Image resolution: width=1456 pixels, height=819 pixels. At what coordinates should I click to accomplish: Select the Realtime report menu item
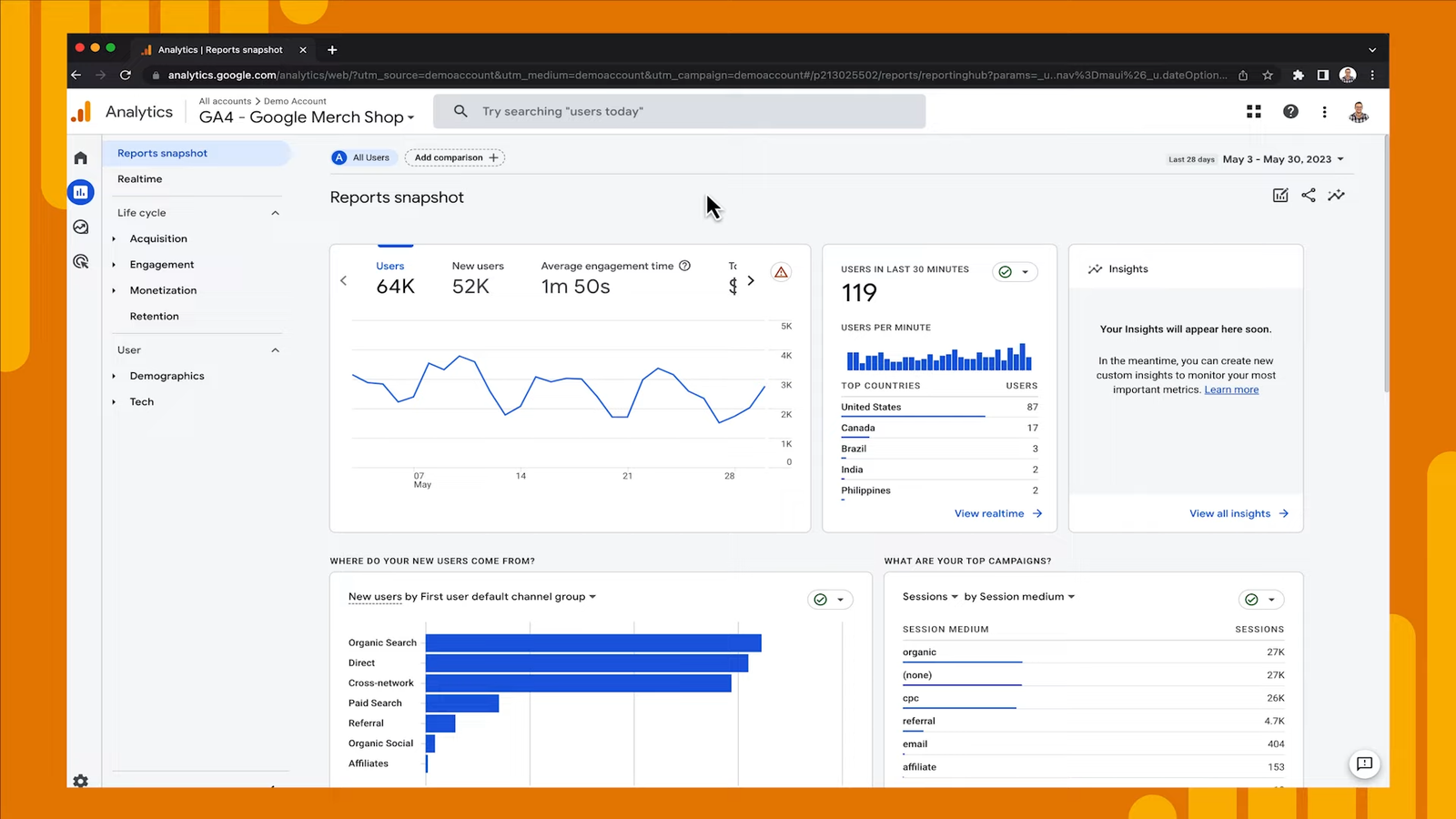point(140,179)
